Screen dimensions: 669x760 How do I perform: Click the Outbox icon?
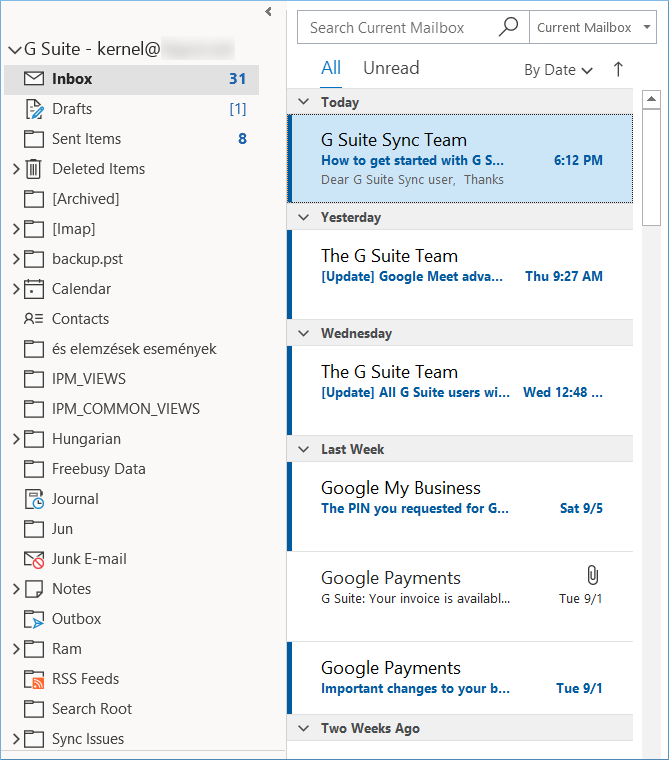coord(34,619)
